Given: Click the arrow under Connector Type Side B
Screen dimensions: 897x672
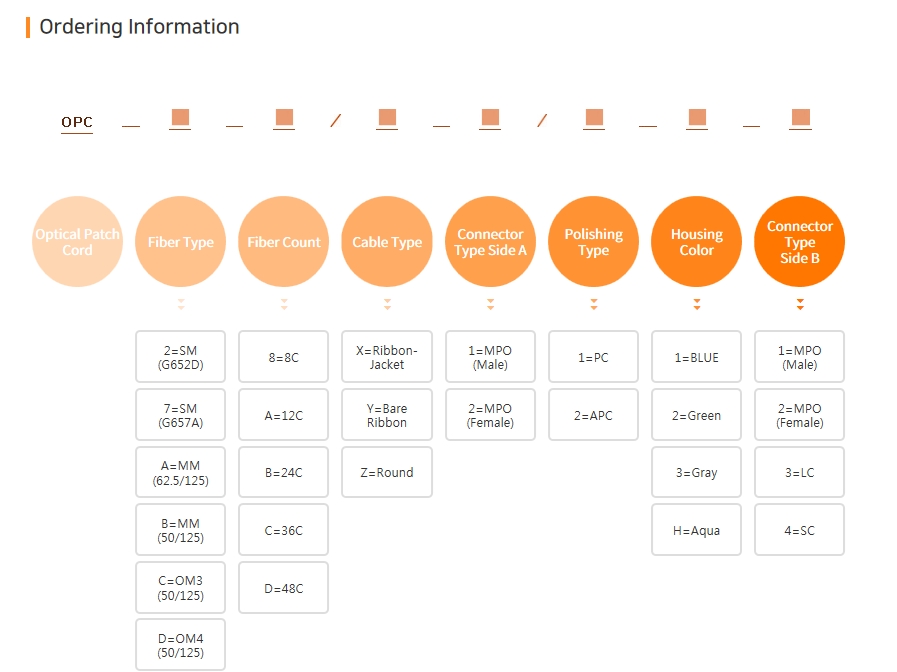Looking at the screenshot, I should (x=799, y=304).
